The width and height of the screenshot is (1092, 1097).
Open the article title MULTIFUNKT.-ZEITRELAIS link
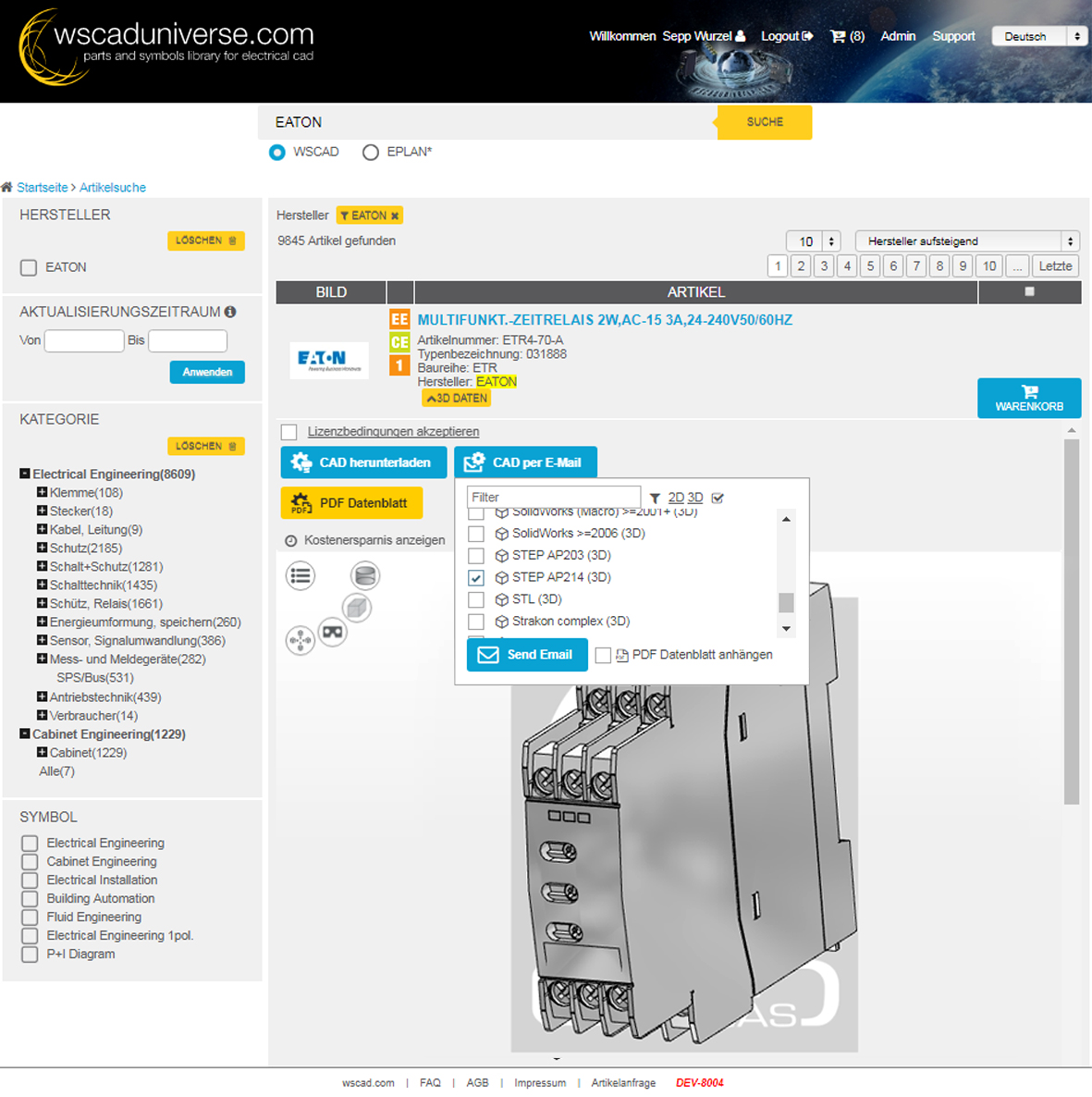pos(605,320)
